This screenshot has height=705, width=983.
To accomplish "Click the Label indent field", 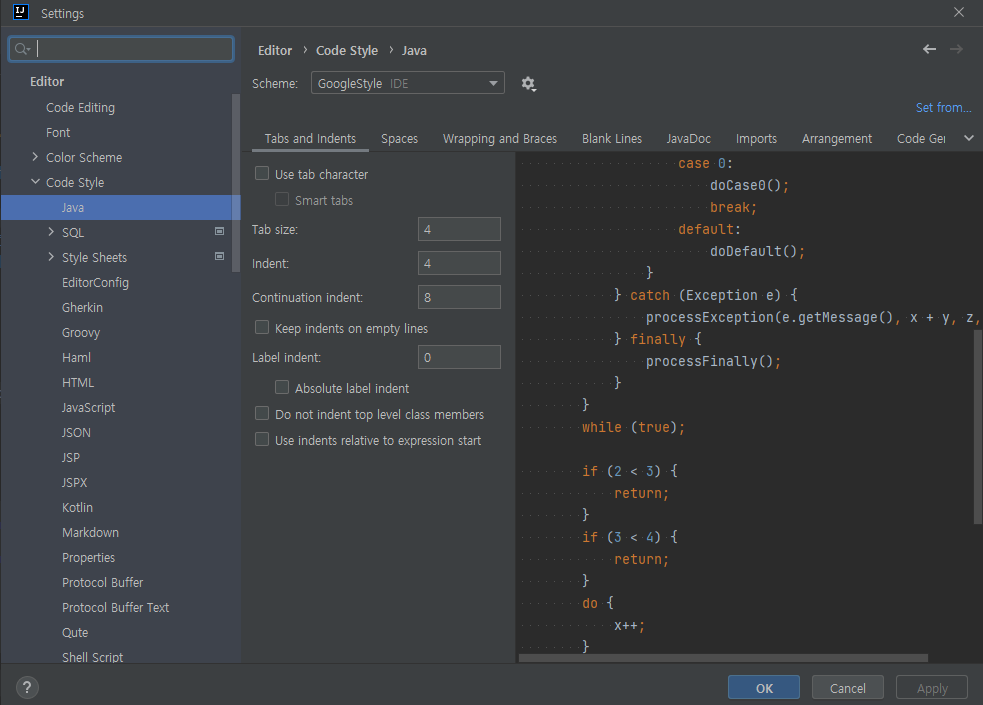I will click(x=459, y=357).
